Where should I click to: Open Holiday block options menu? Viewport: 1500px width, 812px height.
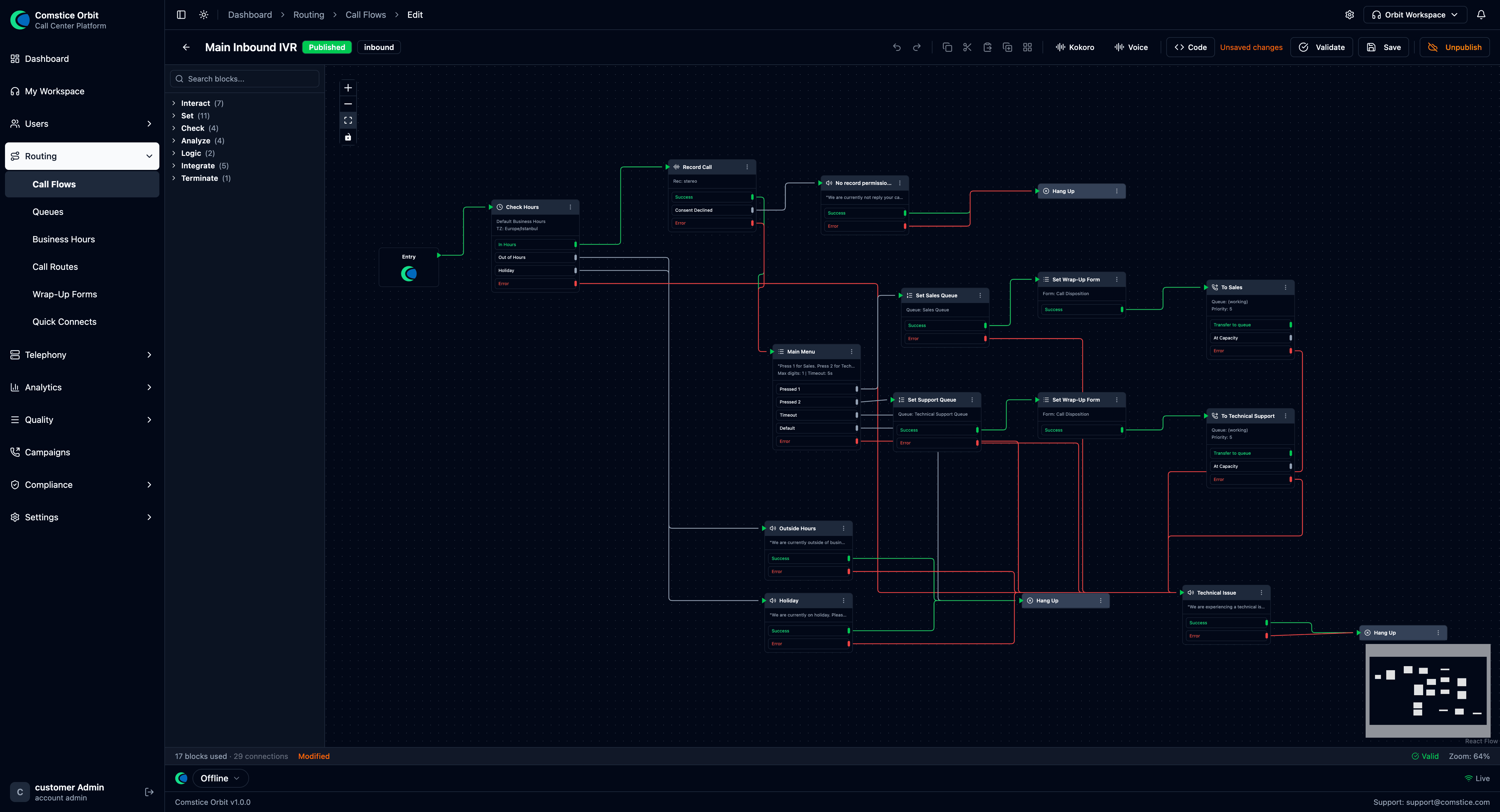click(x=843, y=601)
